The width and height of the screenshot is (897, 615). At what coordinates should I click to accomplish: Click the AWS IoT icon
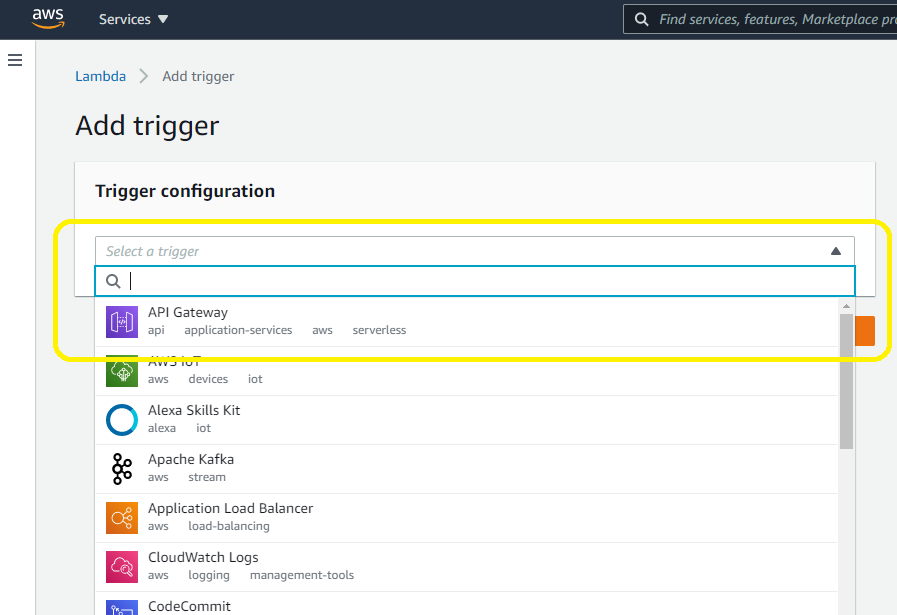(x=122, y=371)
